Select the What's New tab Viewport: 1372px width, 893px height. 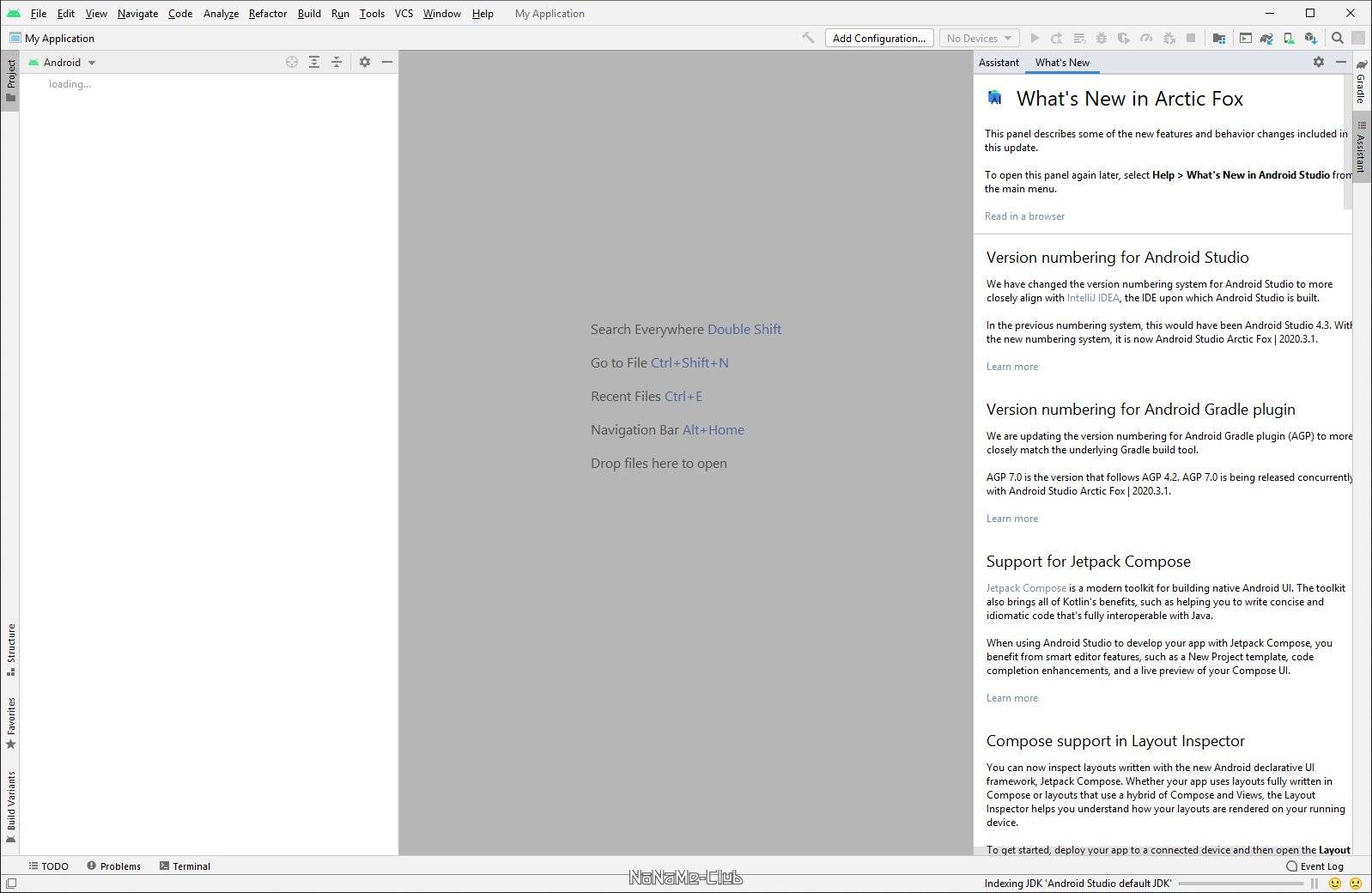click(x=1062, y=62)
